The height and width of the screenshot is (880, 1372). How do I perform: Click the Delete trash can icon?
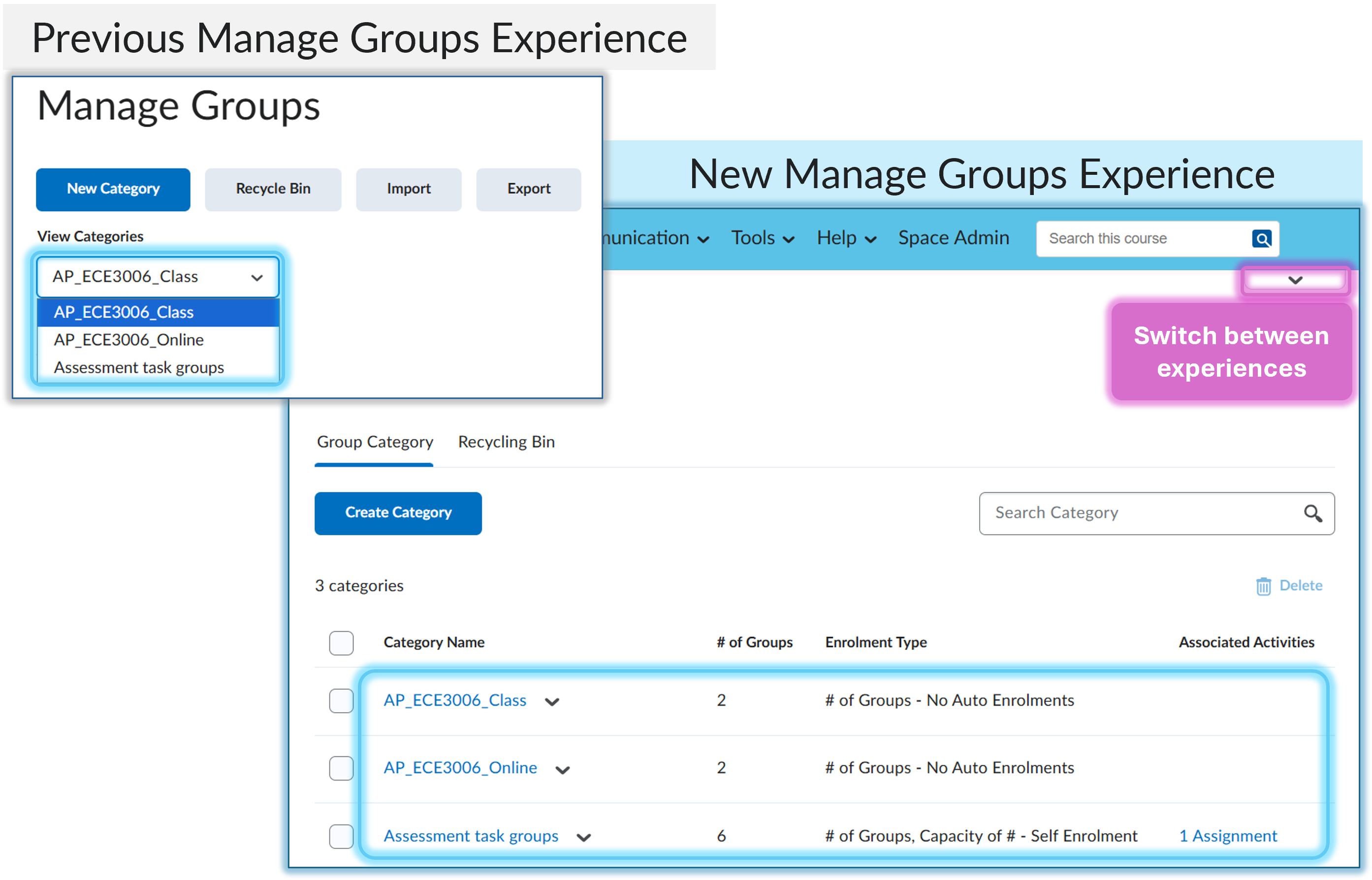(x=1263, y=586)
